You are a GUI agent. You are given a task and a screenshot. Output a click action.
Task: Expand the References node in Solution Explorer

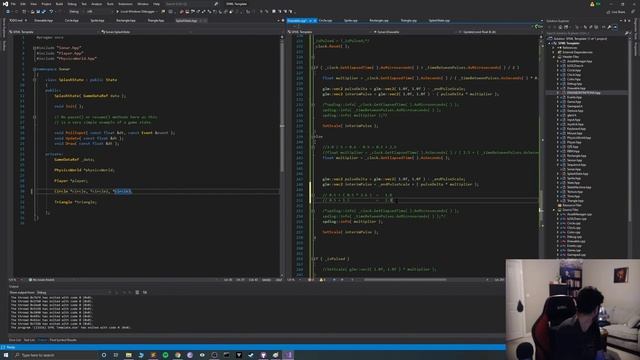tap(554, 48)
